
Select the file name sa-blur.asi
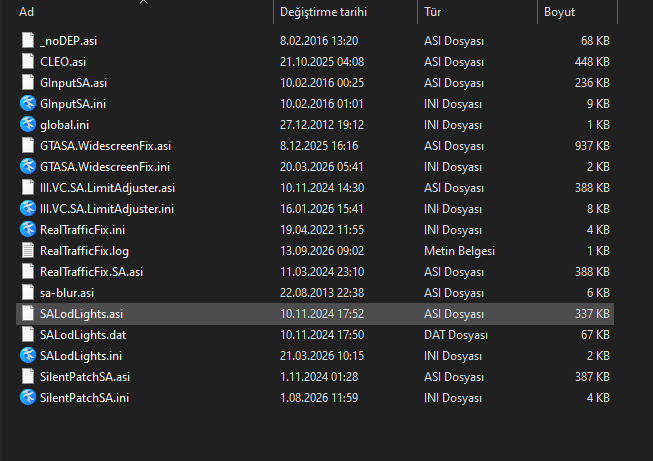pos(67,293)
